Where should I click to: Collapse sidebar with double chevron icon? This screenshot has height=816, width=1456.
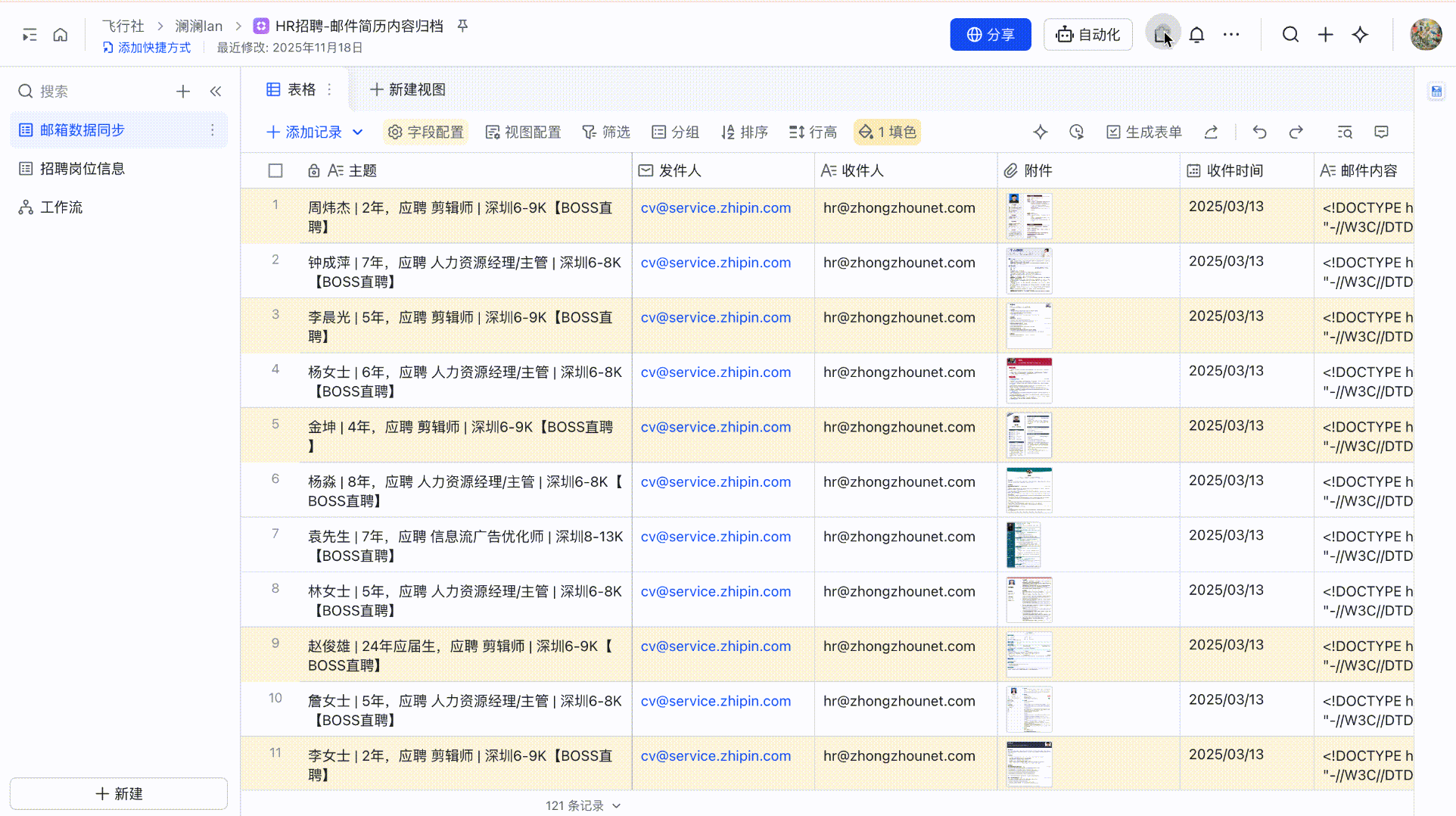tap(216, 92)
